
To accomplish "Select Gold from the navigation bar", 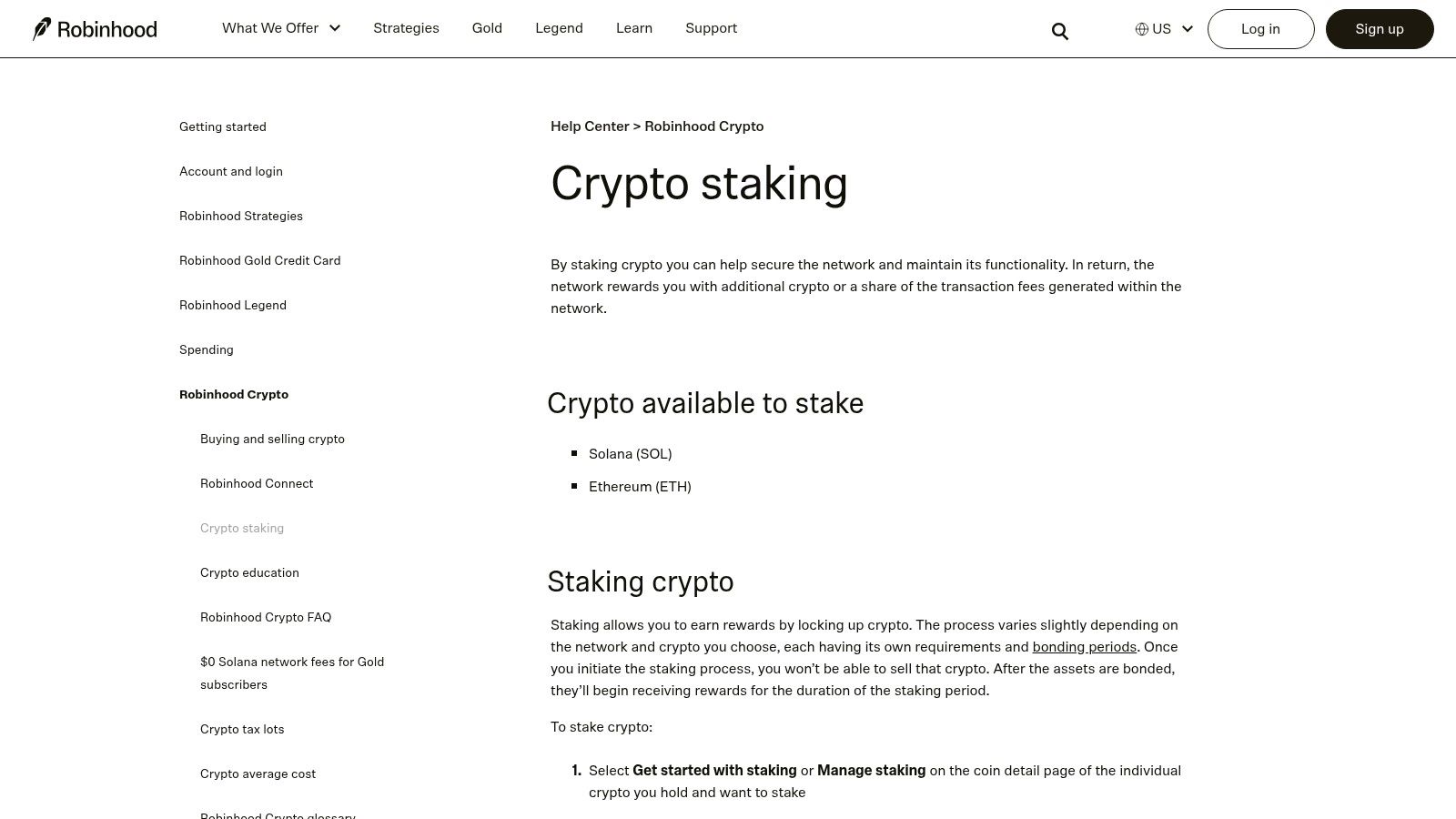I will click(x=487, y=28).
